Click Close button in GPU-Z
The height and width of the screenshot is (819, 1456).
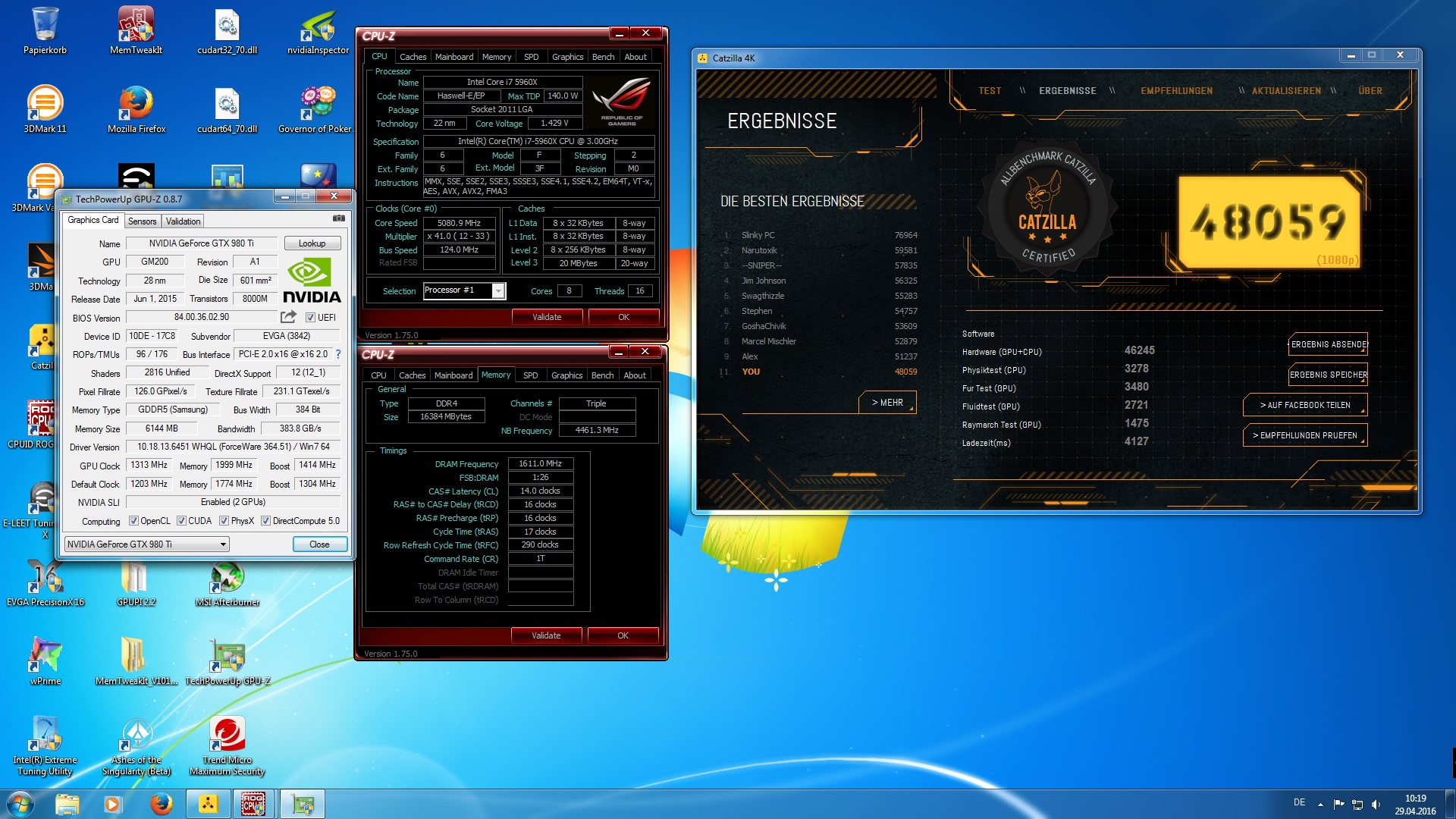(x=319, y=544)
